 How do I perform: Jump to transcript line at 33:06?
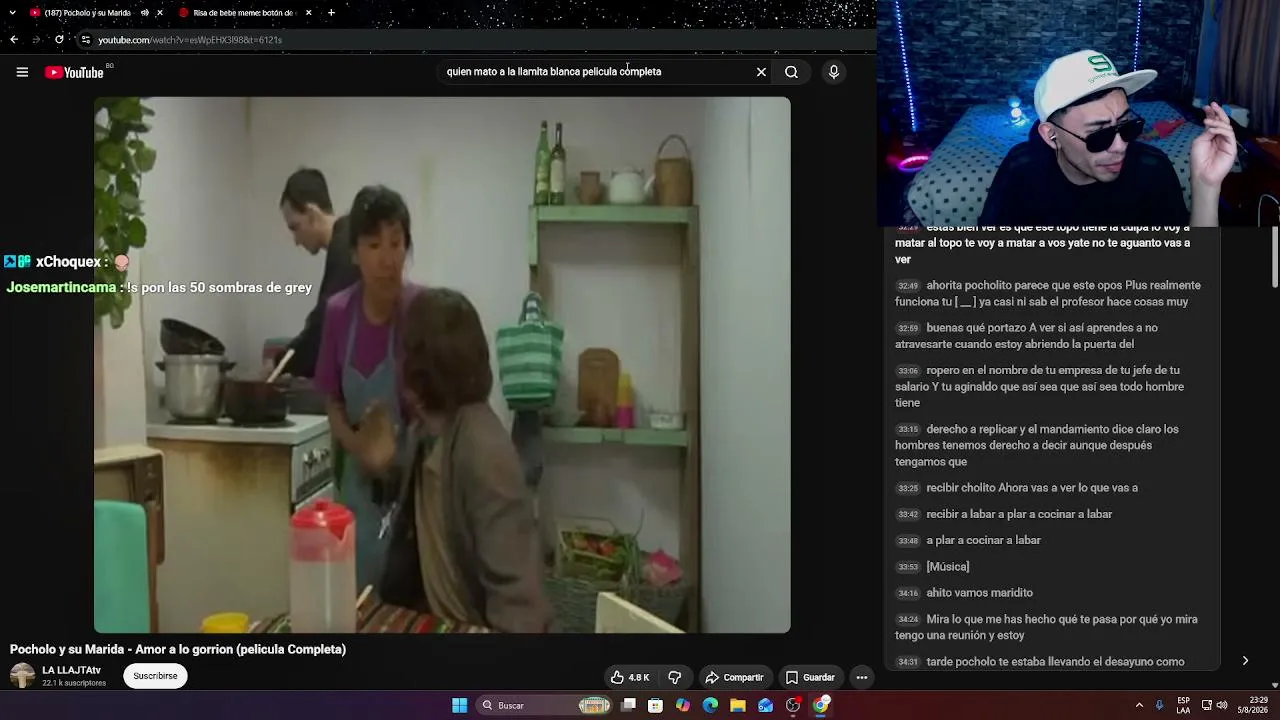[x=1048, y=386]
